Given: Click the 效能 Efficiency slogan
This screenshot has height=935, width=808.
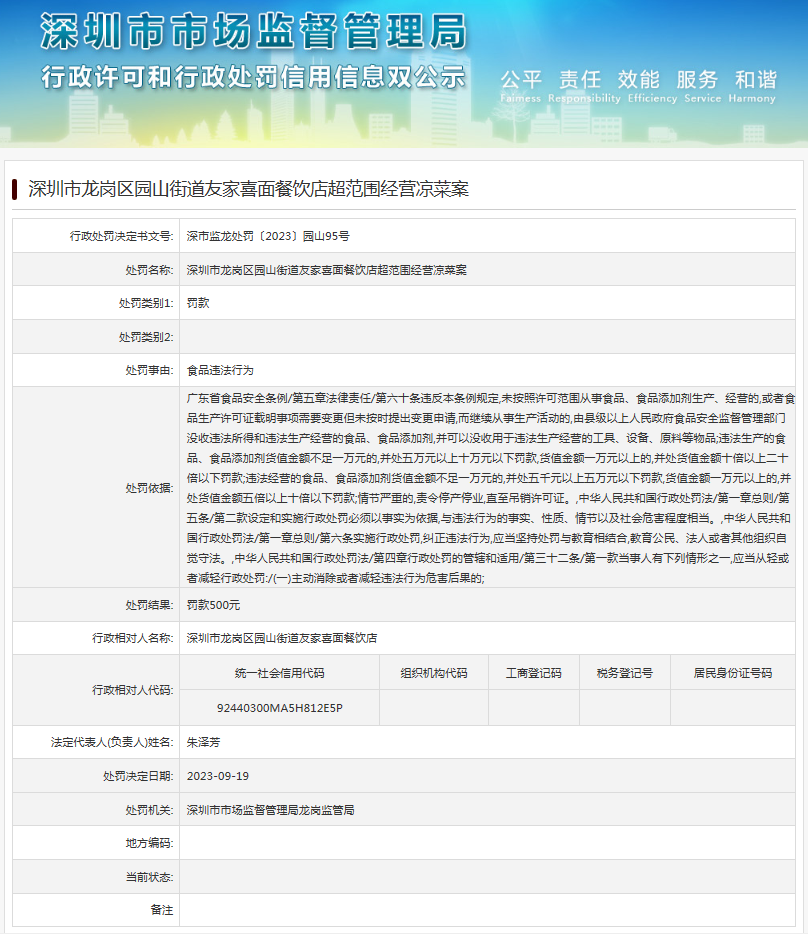Looking at the screenshot, I should pyautogui.click(x=652, y=86).
